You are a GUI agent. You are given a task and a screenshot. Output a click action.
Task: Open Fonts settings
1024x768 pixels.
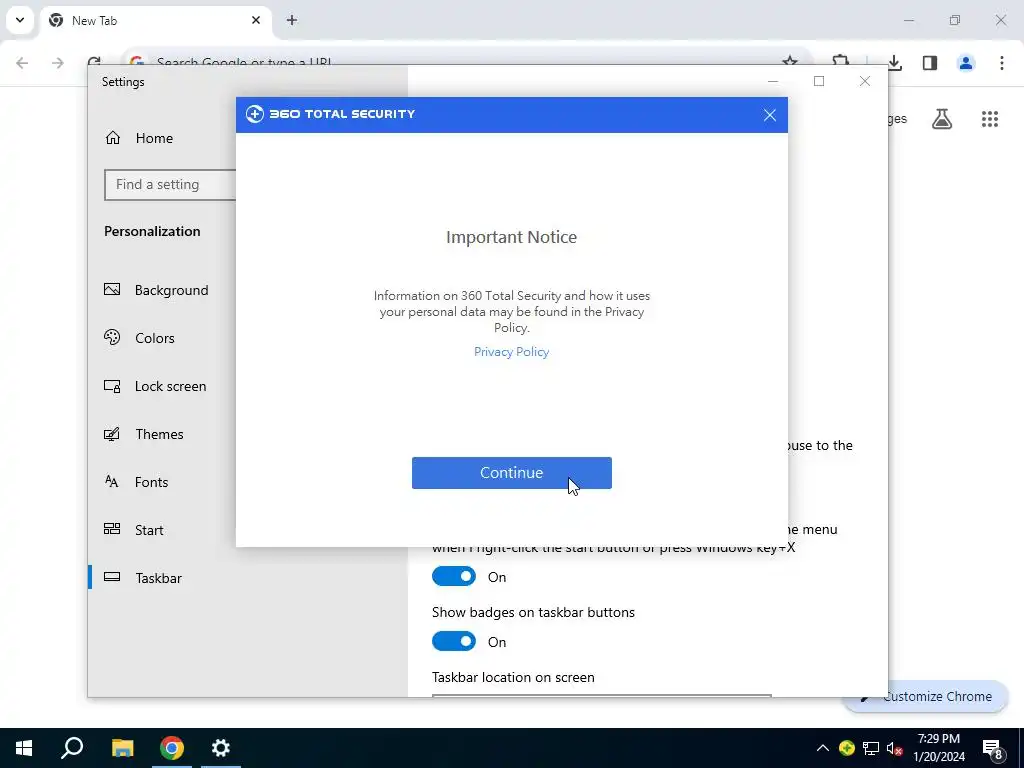152,482
